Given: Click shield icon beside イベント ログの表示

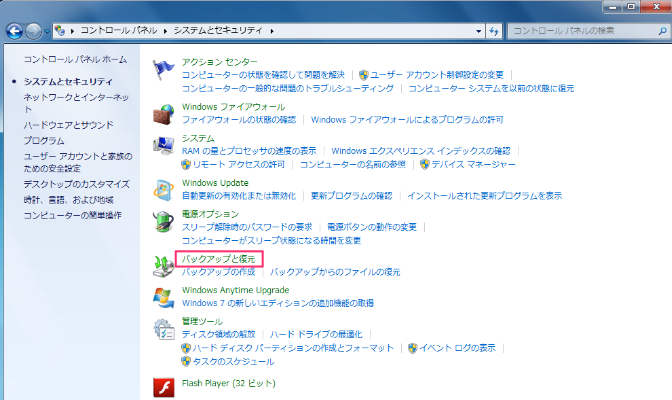Looking at the screenshot, I should point(413,348).
